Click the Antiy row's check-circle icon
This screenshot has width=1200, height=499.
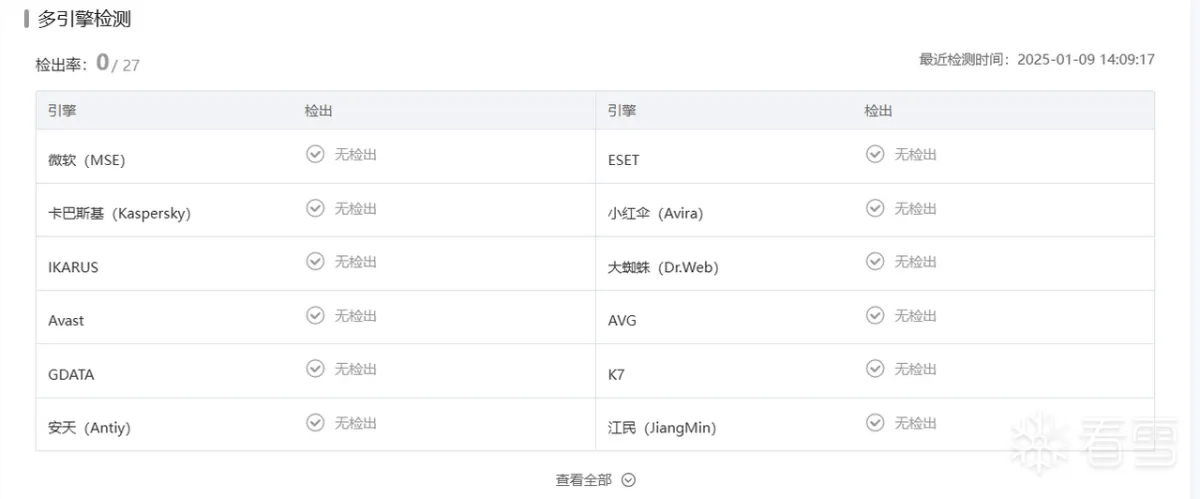click(x=315, y=423)
